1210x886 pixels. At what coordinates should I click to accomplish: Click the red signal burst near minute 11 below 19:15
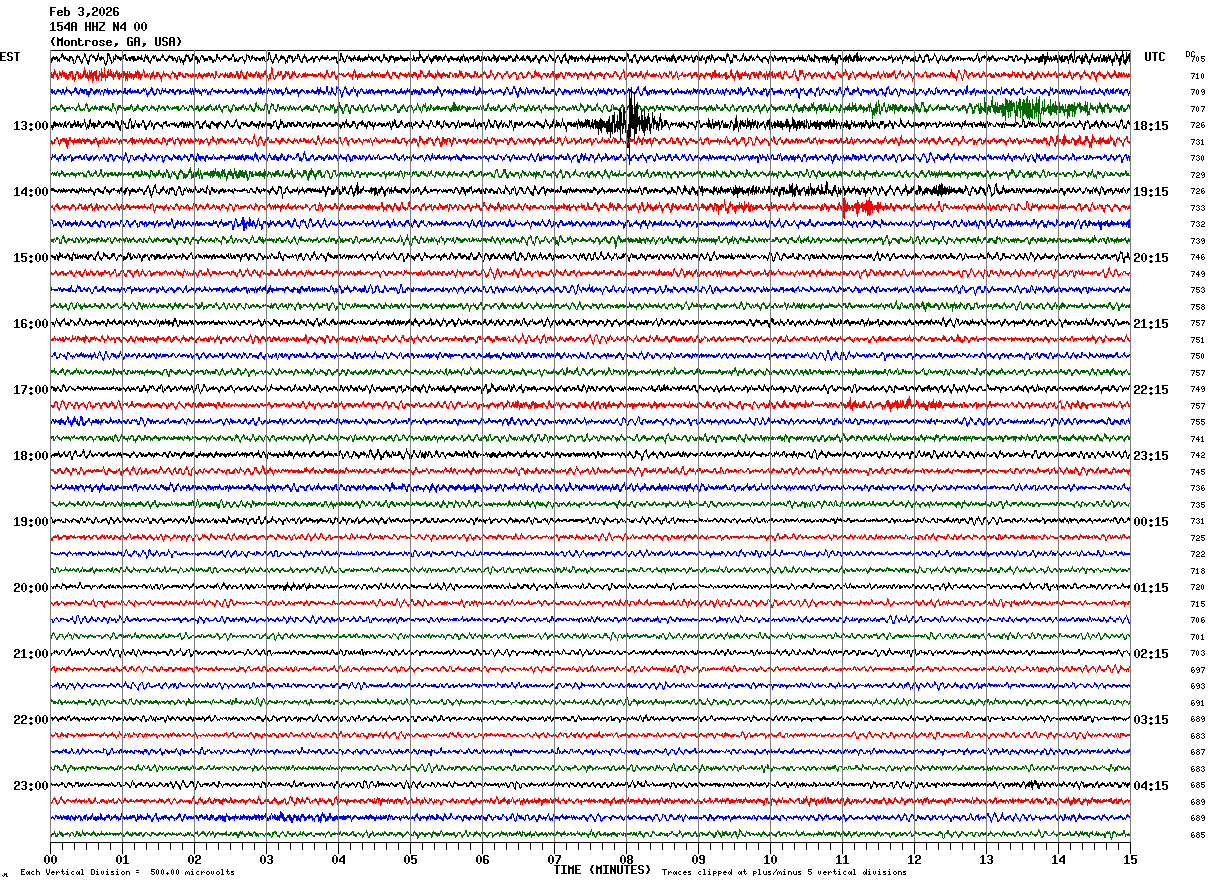[860, 207]
